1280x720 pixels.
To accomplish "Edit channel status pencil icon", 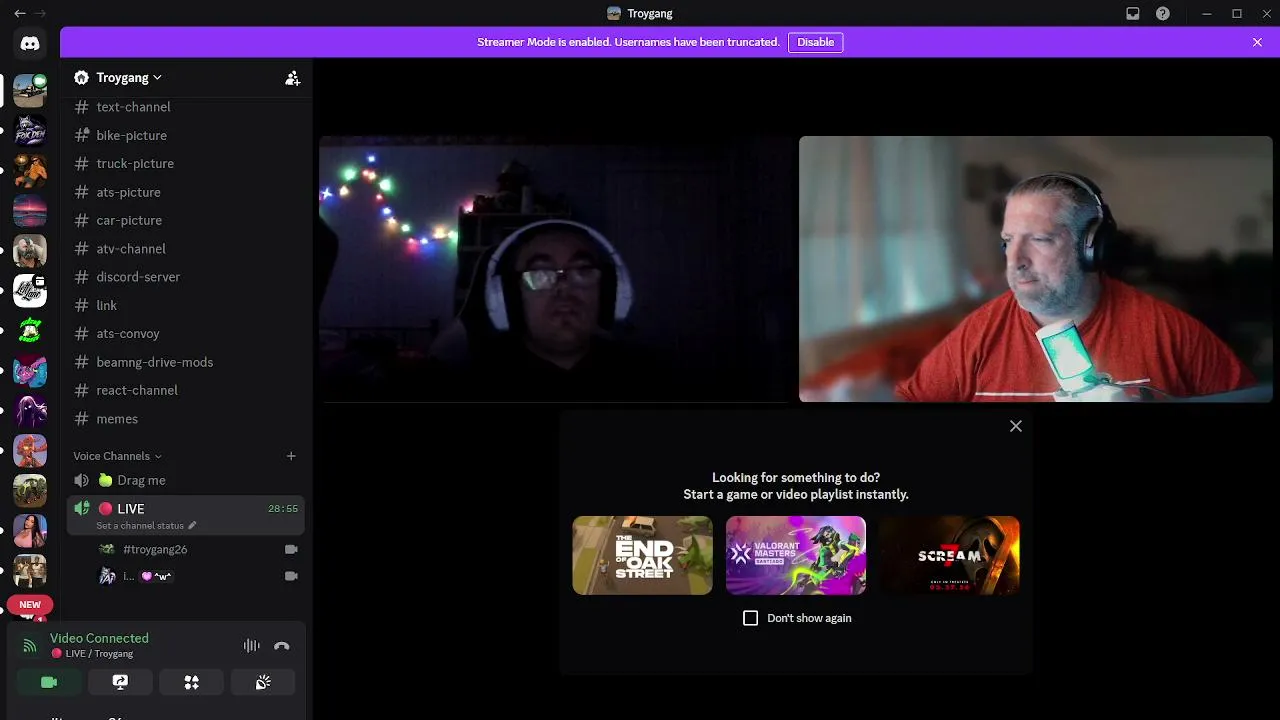I will tap(192, 526).
